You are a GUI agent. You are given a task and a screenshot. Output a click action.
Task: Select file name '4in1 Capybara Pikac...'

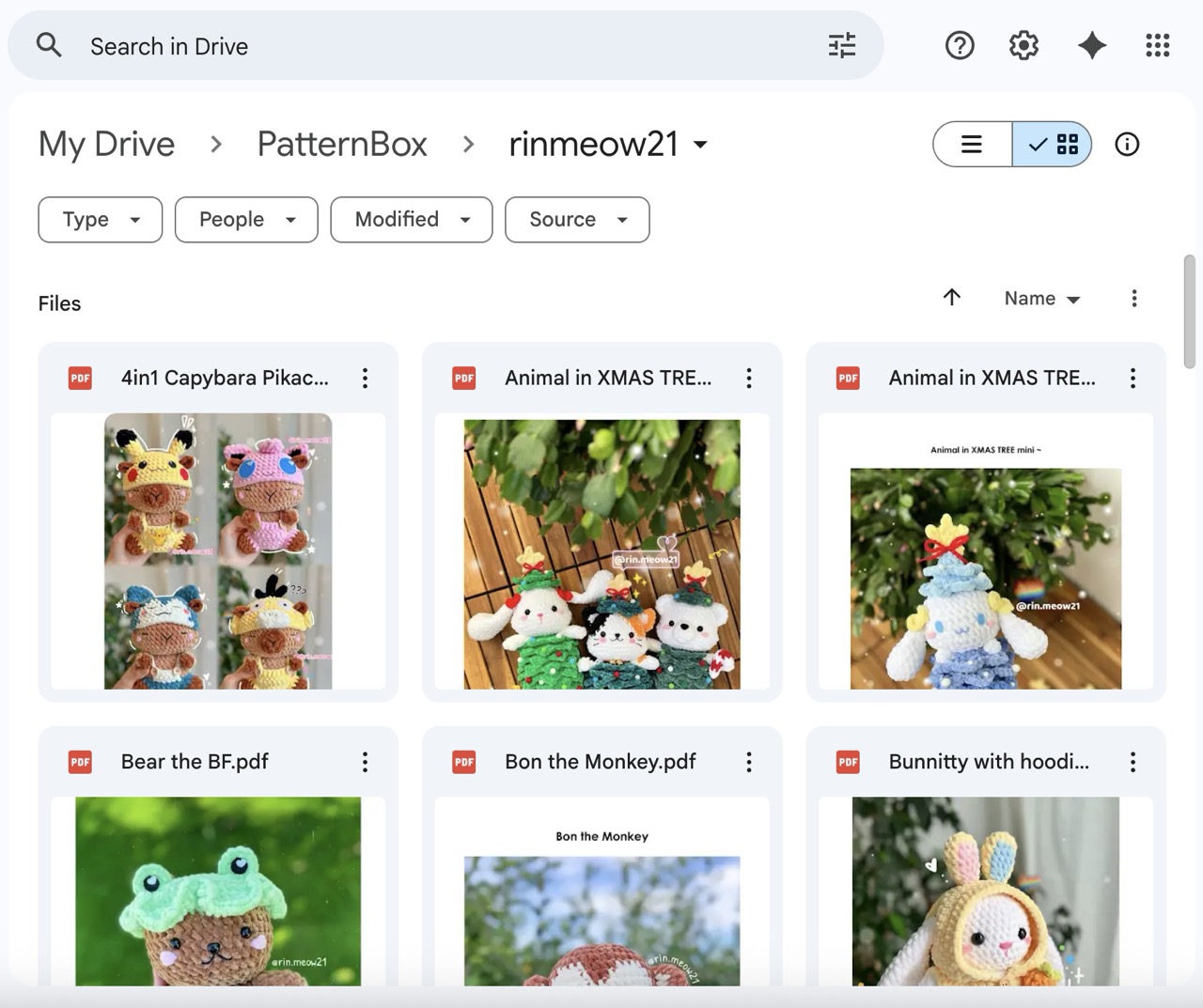click(225, 378)
